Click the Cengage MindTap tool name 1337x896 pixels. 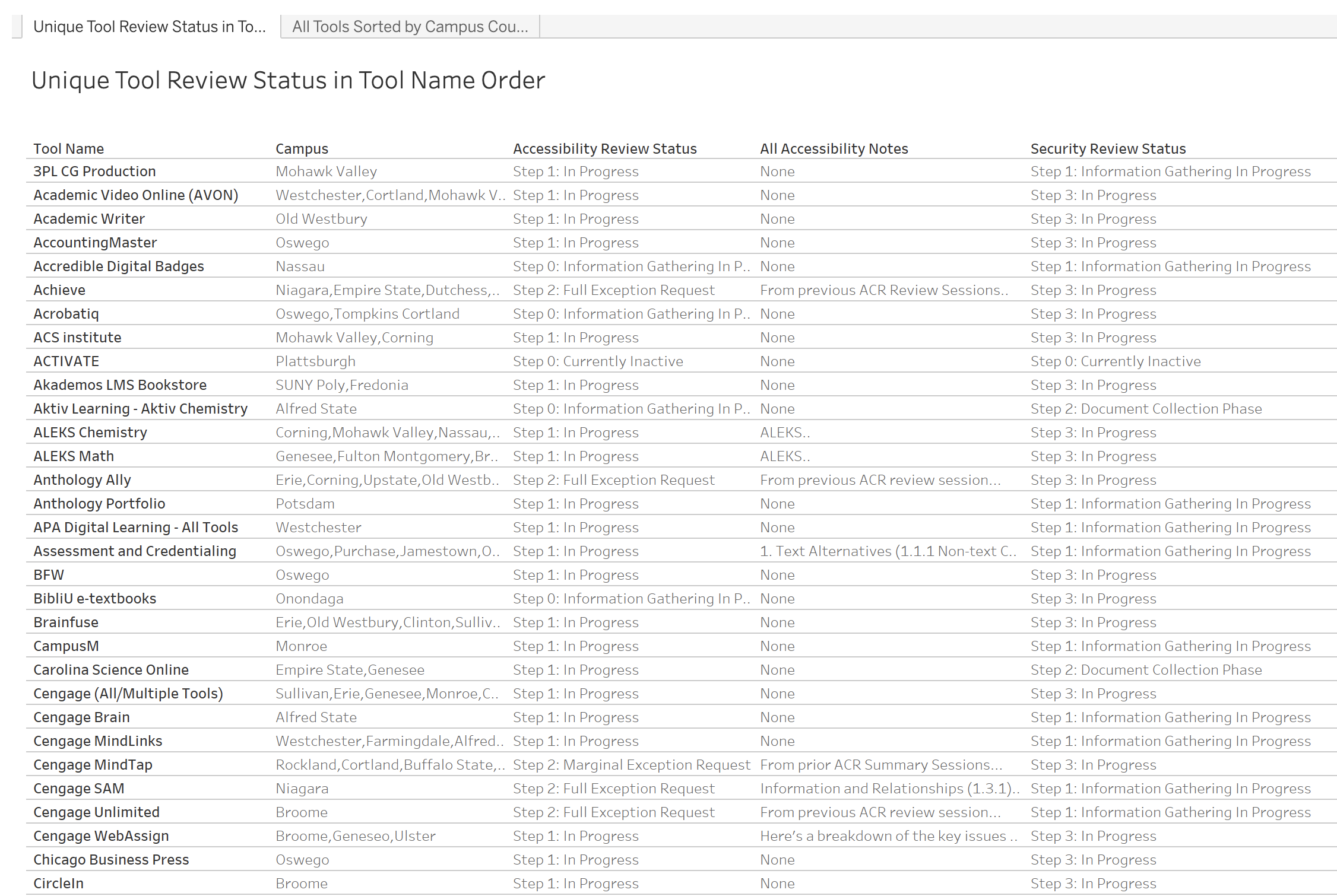93,765
